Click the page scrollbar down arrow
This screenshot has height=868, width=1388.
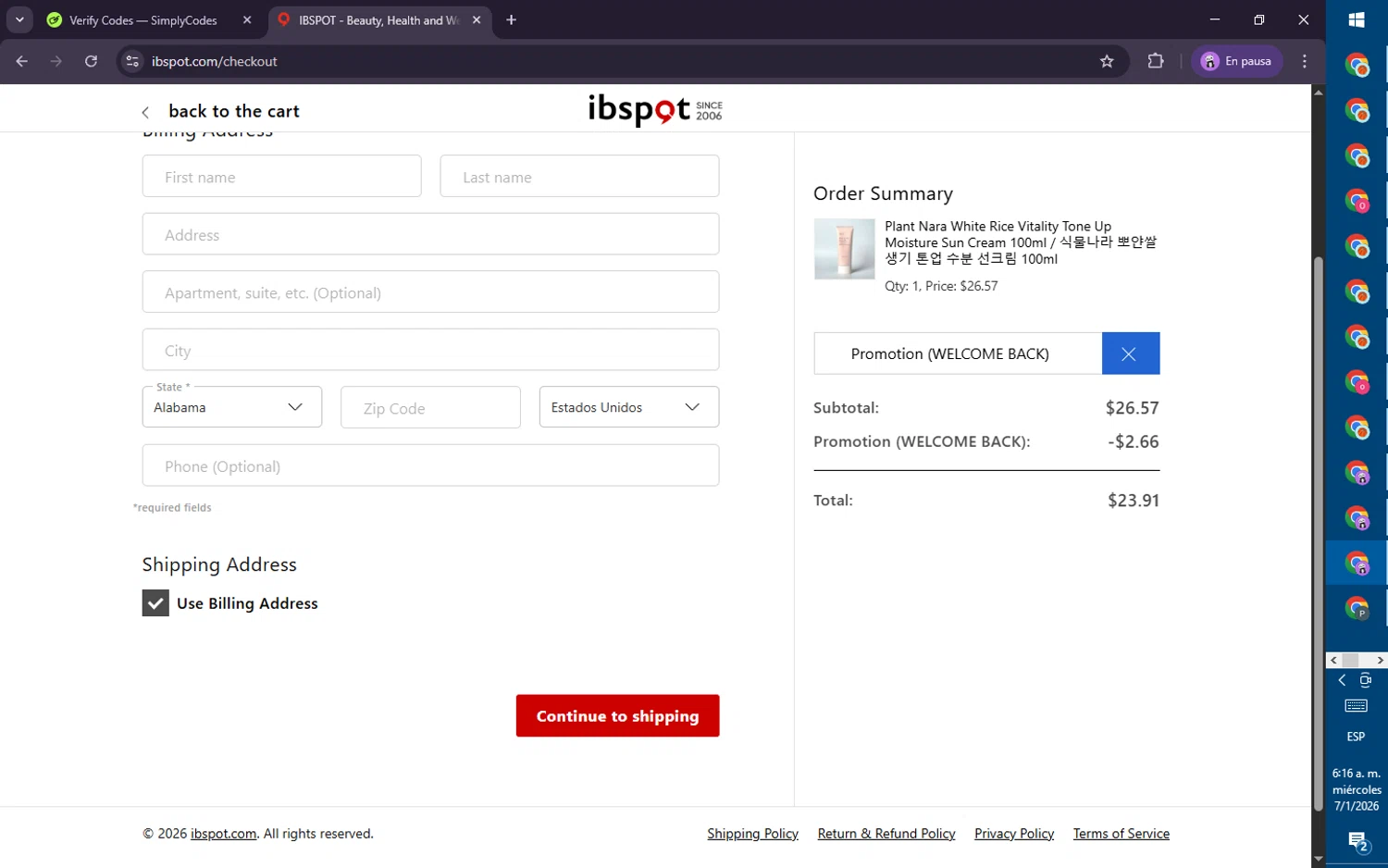coord(1318,860)
